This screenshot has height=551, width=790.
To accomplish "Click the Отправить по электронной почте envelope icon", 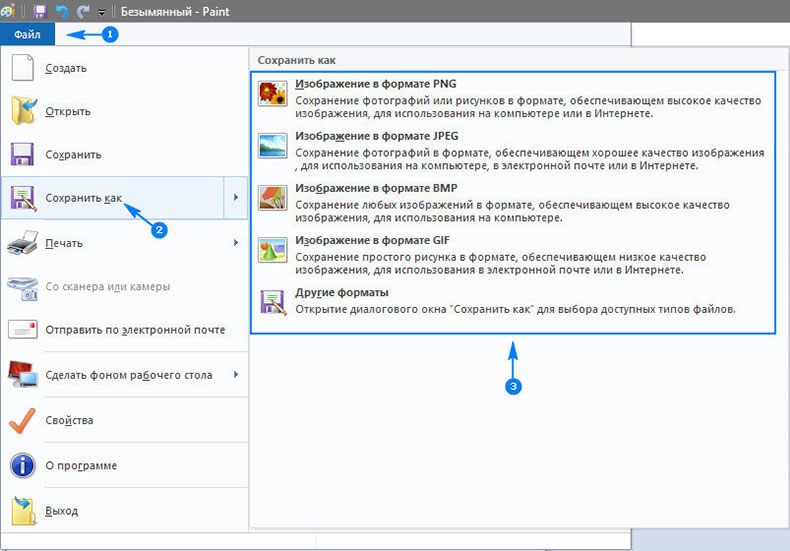I will click(x=23, y=330).
